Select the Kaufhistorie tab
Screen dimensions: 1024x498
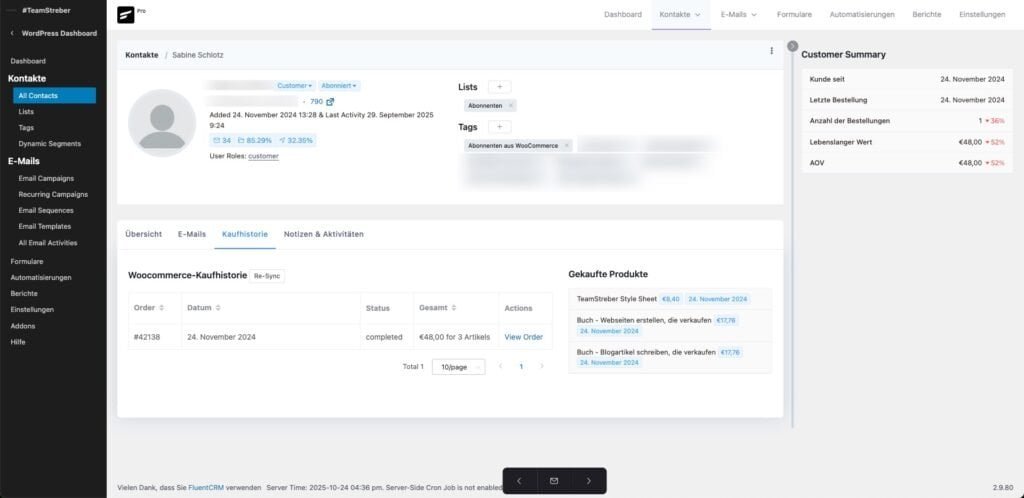[245, 234]
